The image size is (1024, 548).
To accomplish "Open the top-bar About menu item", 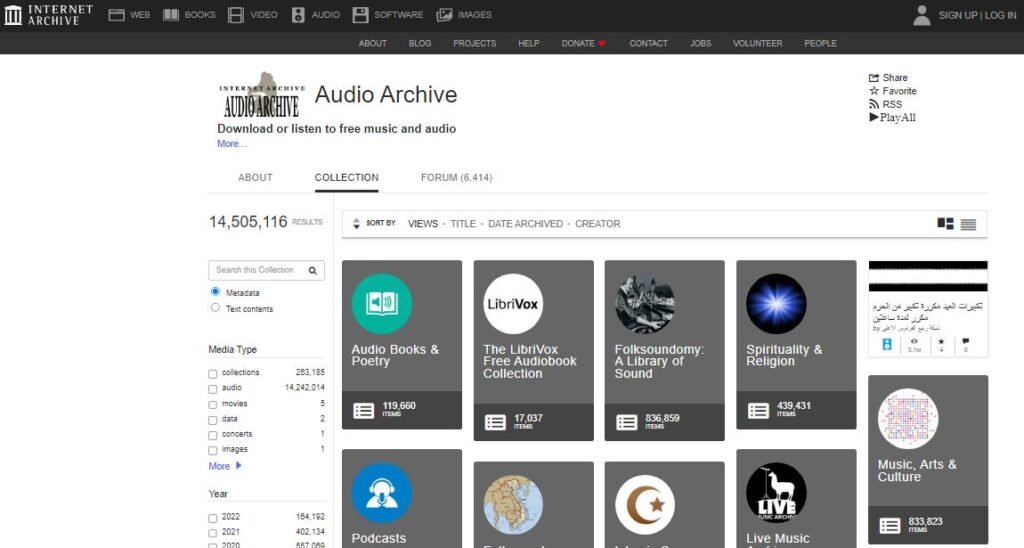I will (373, 43).
